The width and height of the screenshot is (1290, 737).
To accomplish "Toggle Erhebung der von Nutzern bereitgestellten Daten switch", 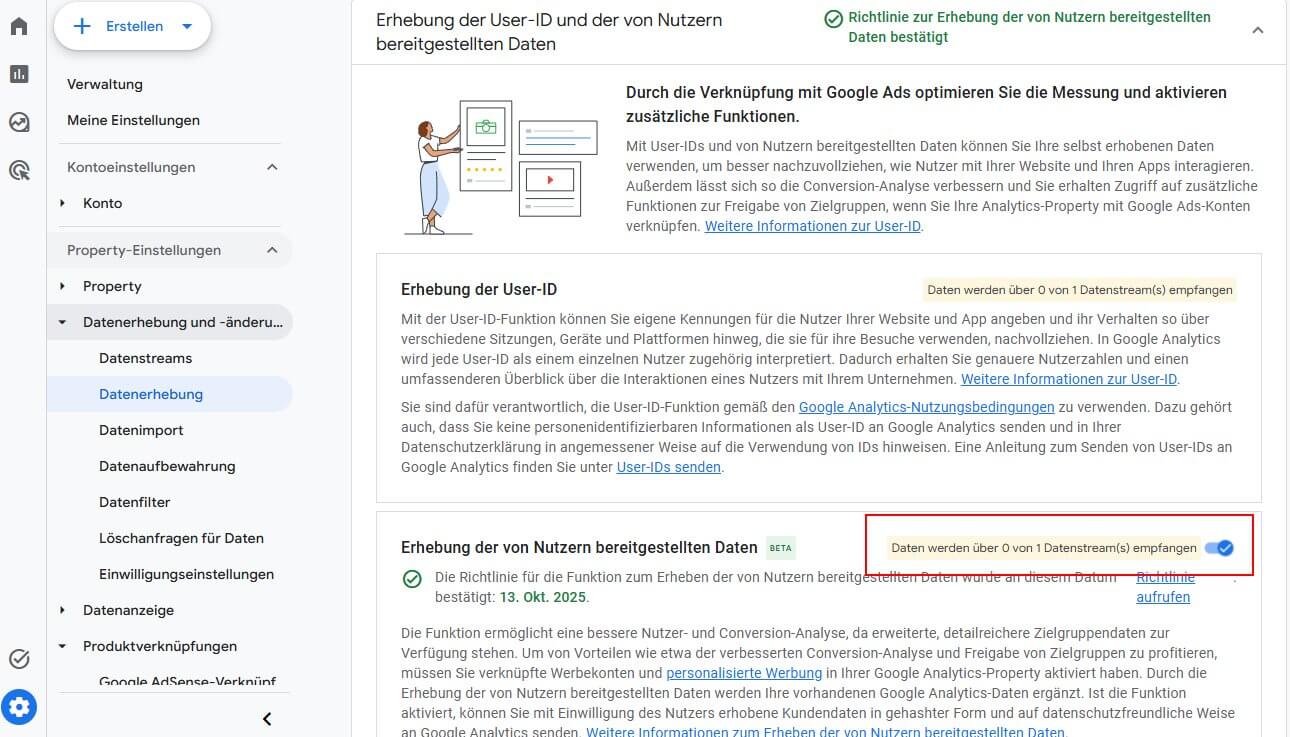I will [x=1220, y=548].
